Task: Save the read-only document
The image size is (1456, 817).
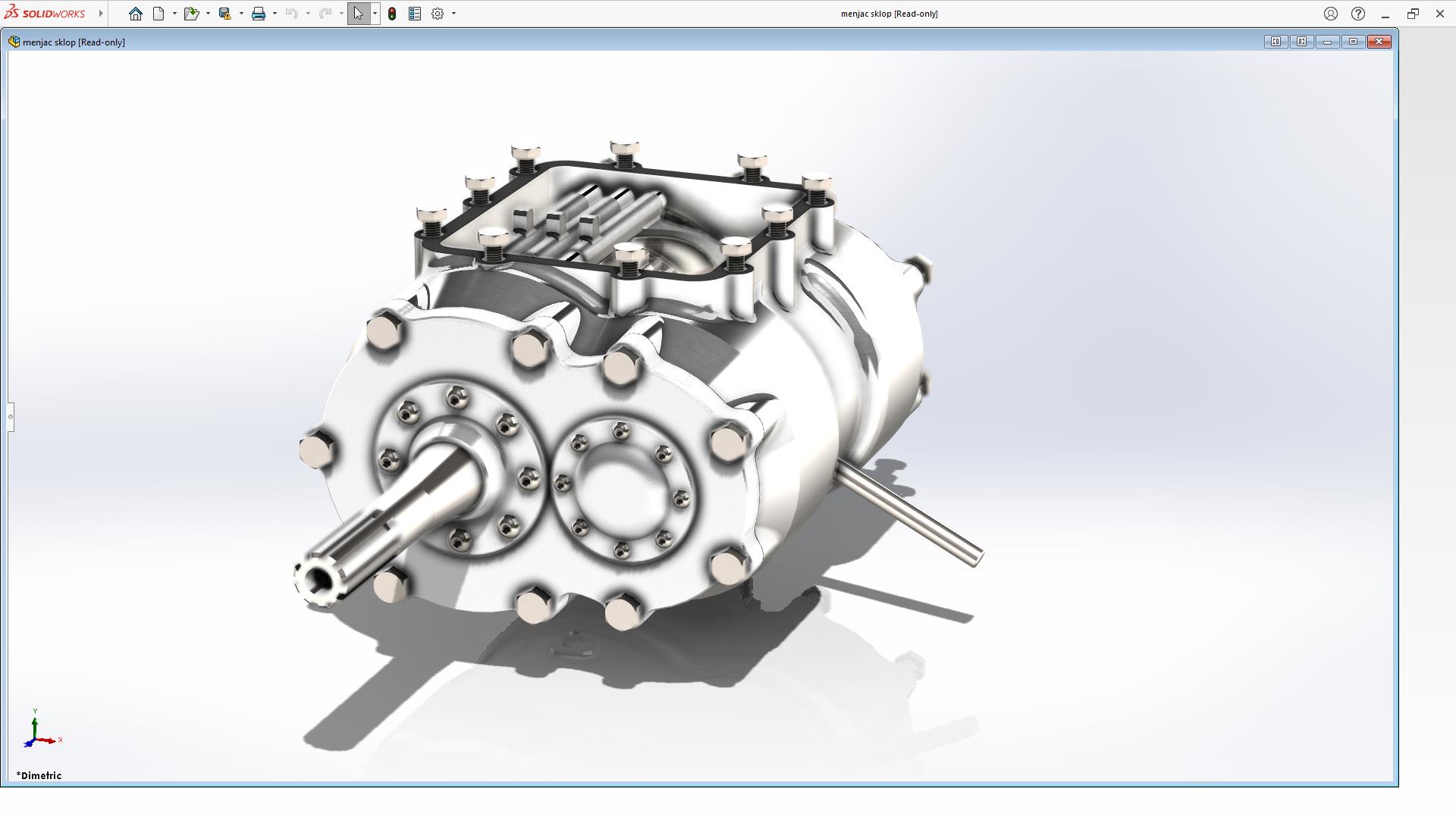Action: [x=224, y=14]
